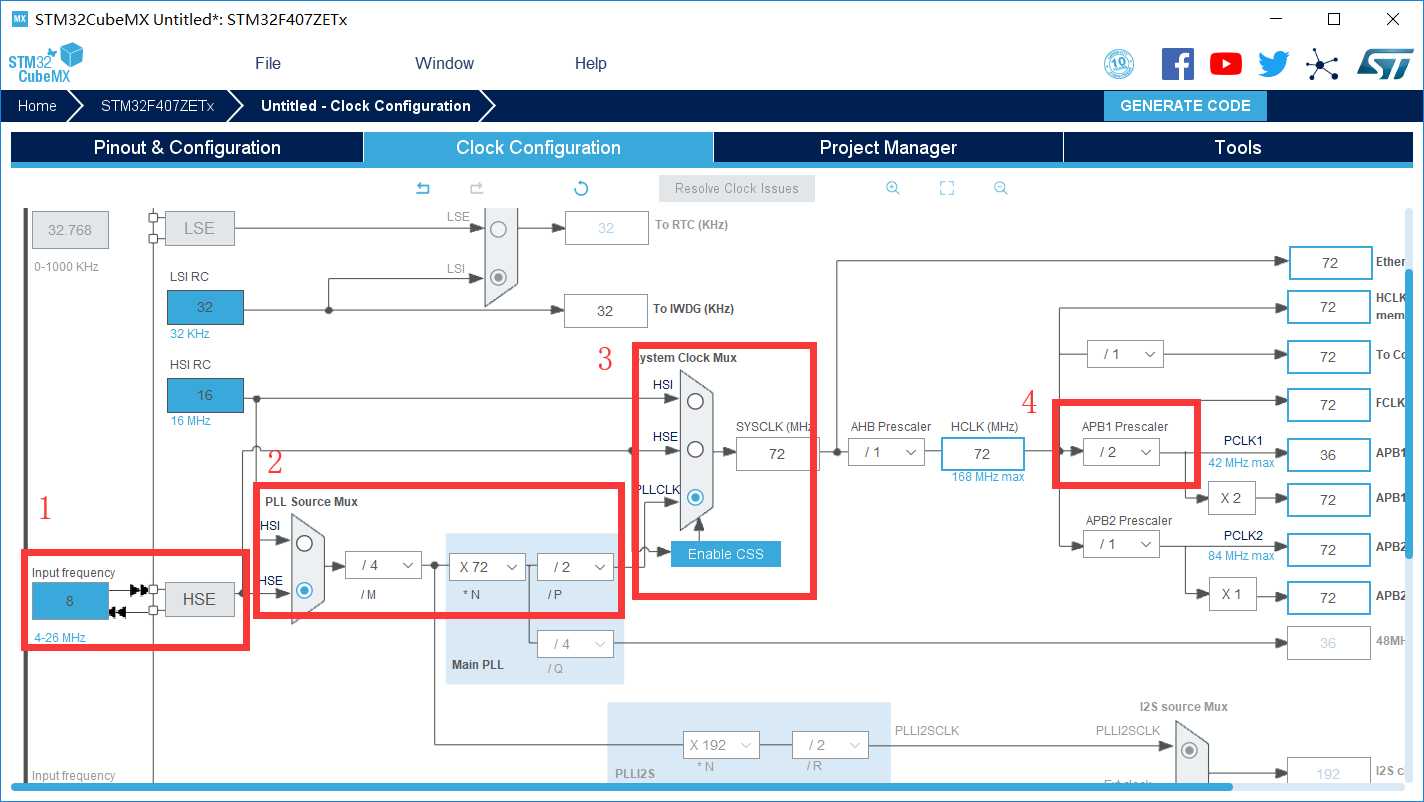Viewport: 1424px width, 802px height.
Task: Open the APB1 Prescaler dropdown
Action: (x=1121, y=452)
